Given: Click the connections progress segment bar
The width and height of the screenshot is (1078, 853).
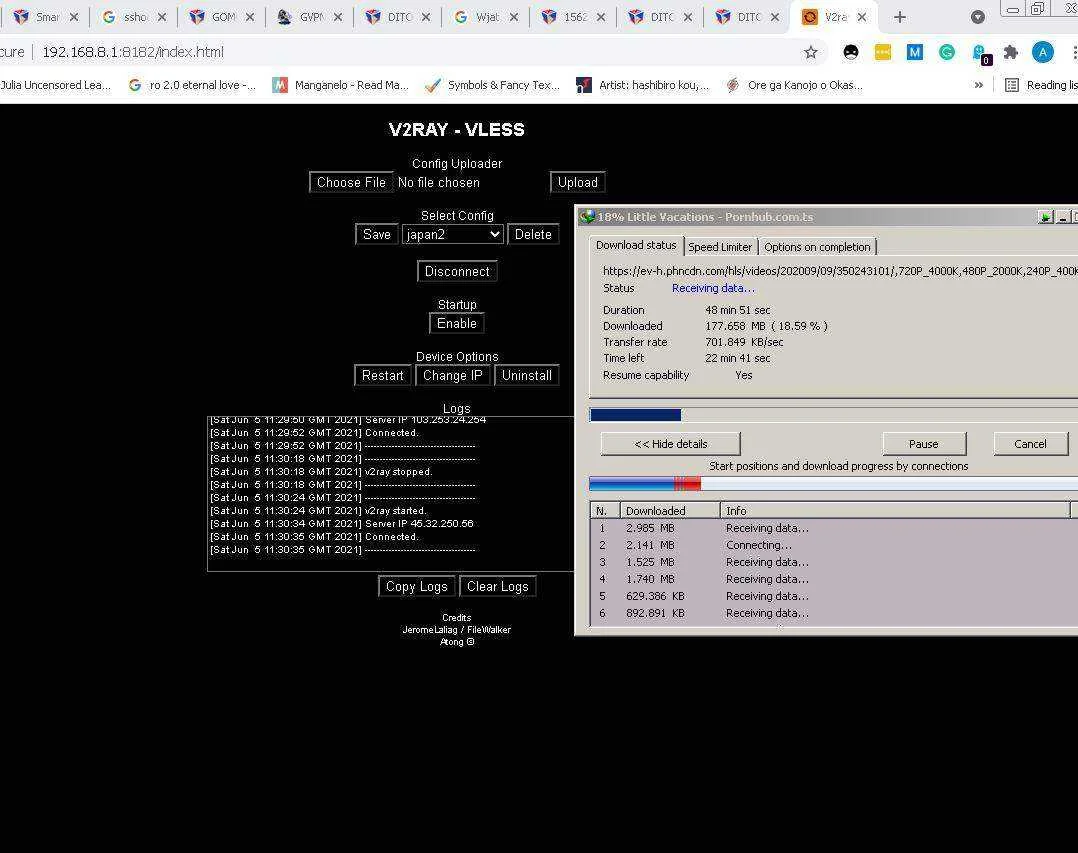Looking at the screenshot, I should click(833, 484).
